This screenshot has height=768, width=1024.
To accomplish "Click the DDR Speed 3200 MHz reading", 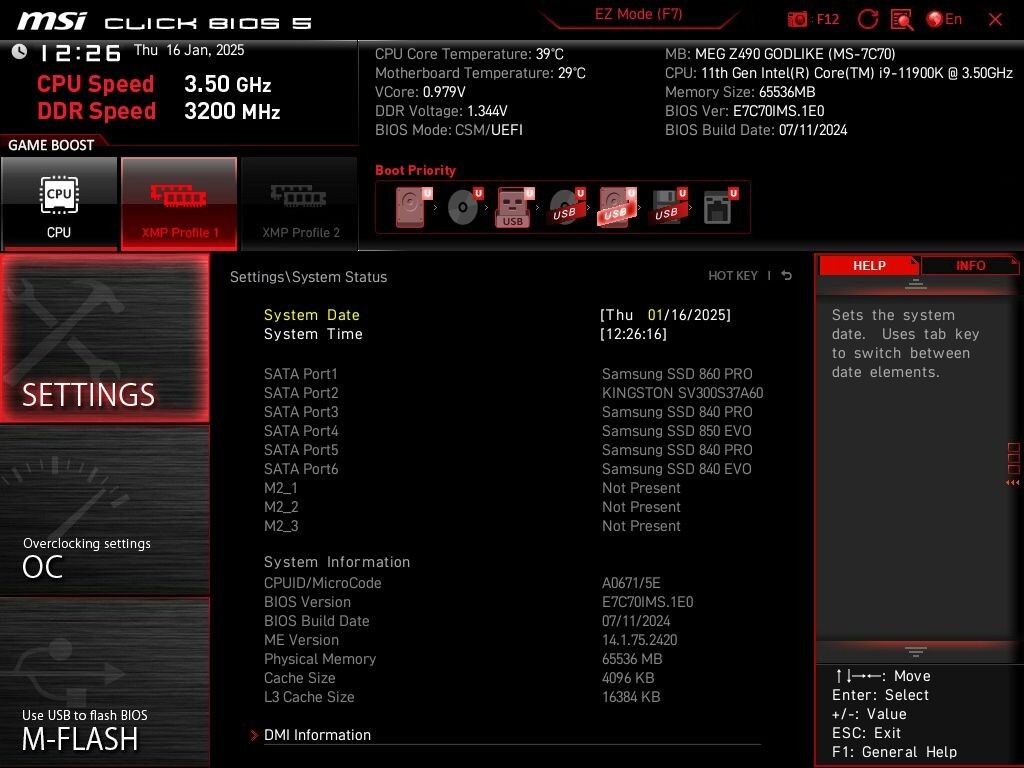I will point(159,111).
